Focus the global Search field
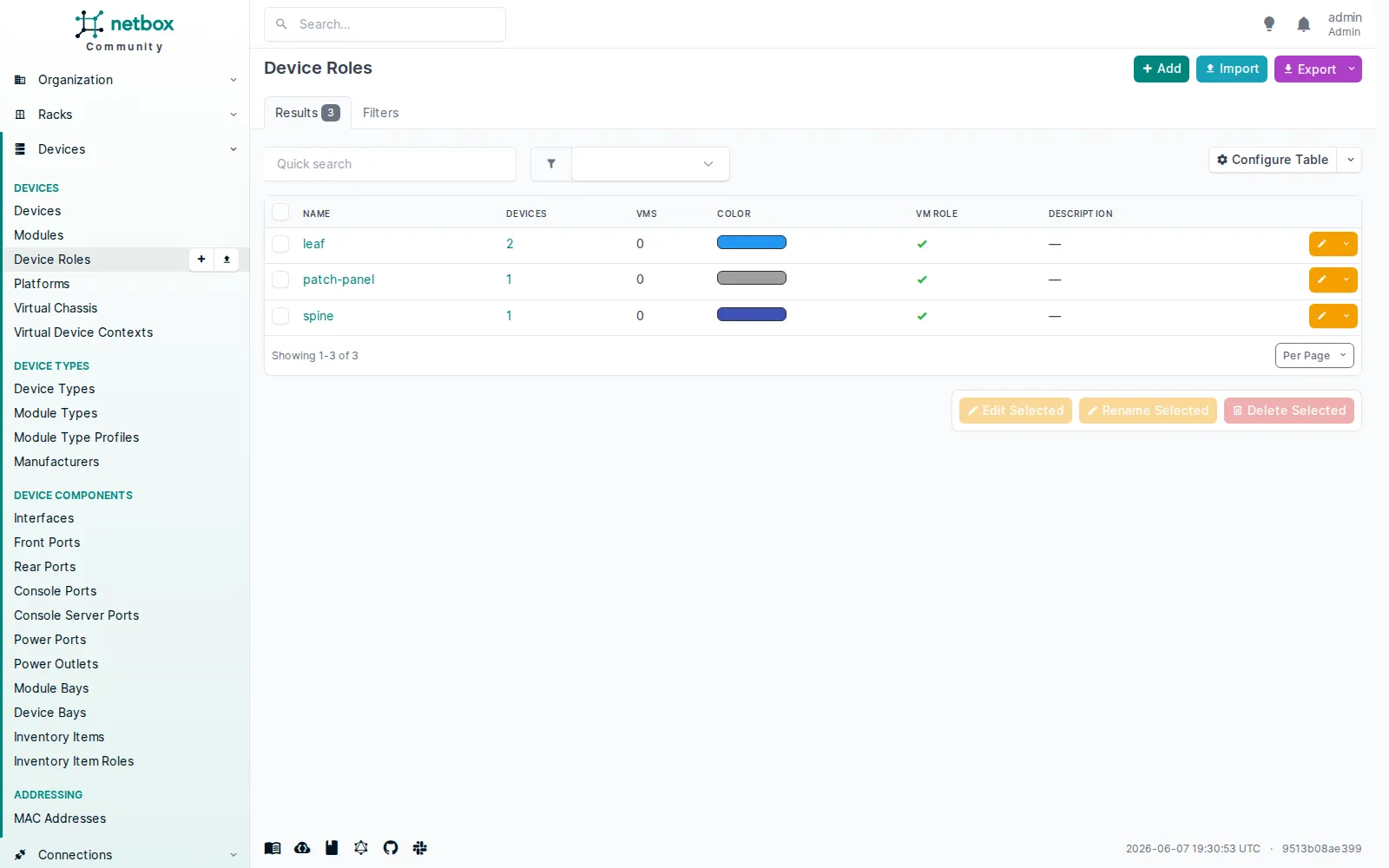1389x868 pixels. point(385,24)
